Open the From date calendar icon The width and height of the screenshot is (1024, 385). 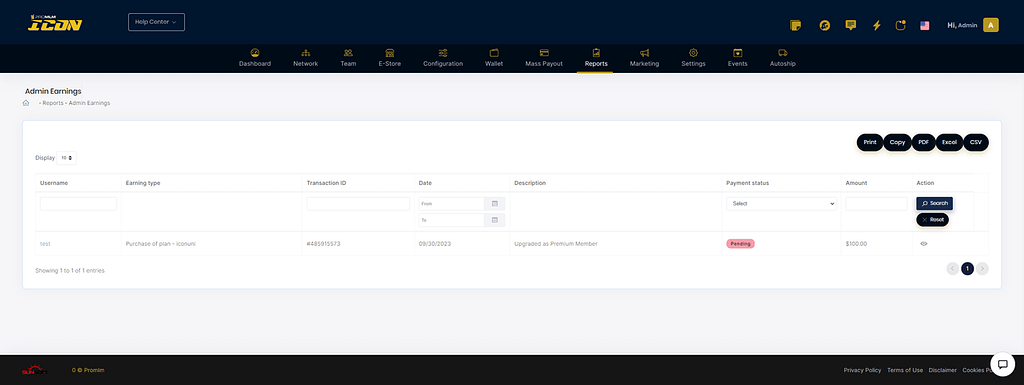(x=494, y=204)
